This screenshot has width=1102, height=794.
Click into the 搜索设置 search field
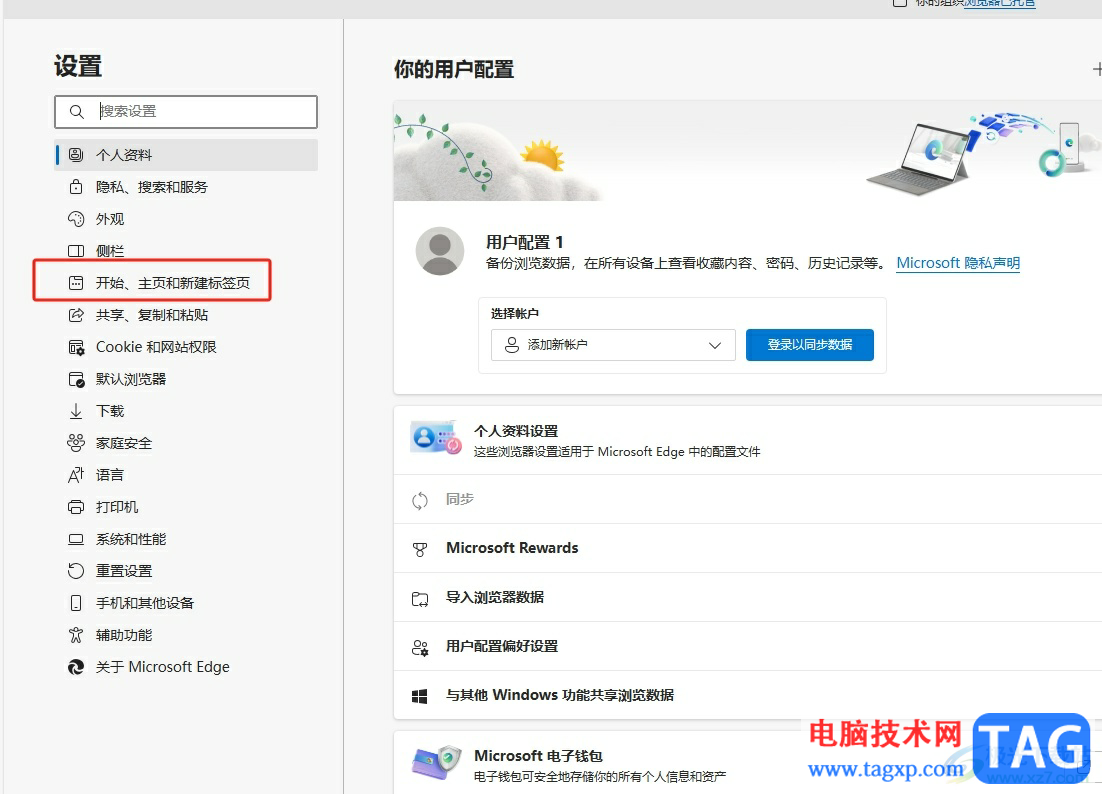pos(186,112)
